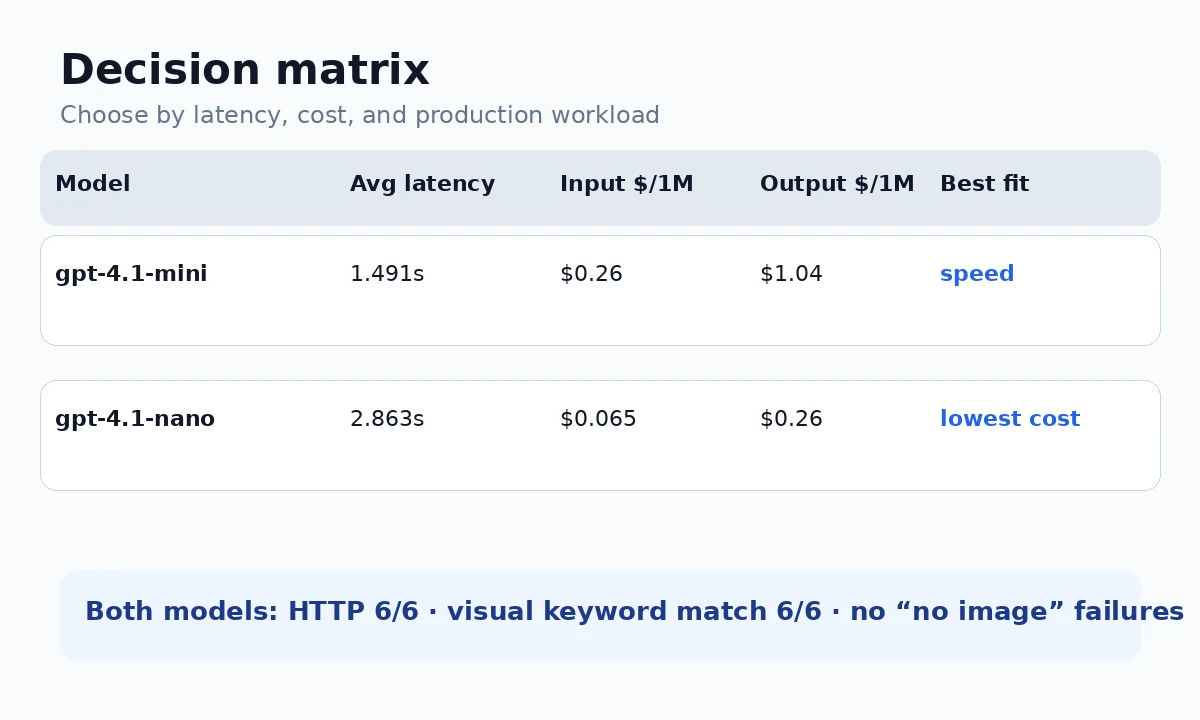Click the 2.863s latency value
The image size is (1200, 720).
387,419
